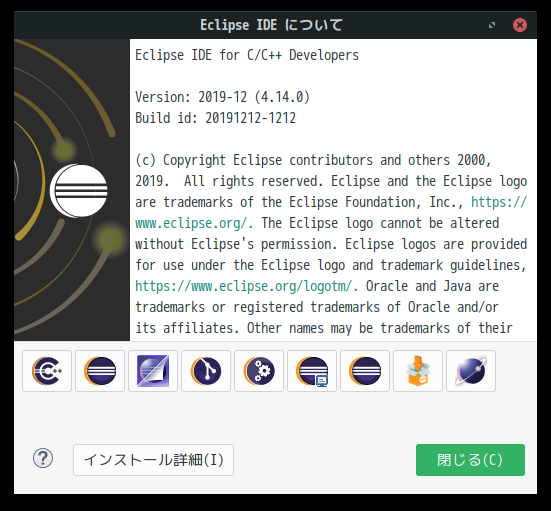Click the maximize icon in title bar

[492, 25]
